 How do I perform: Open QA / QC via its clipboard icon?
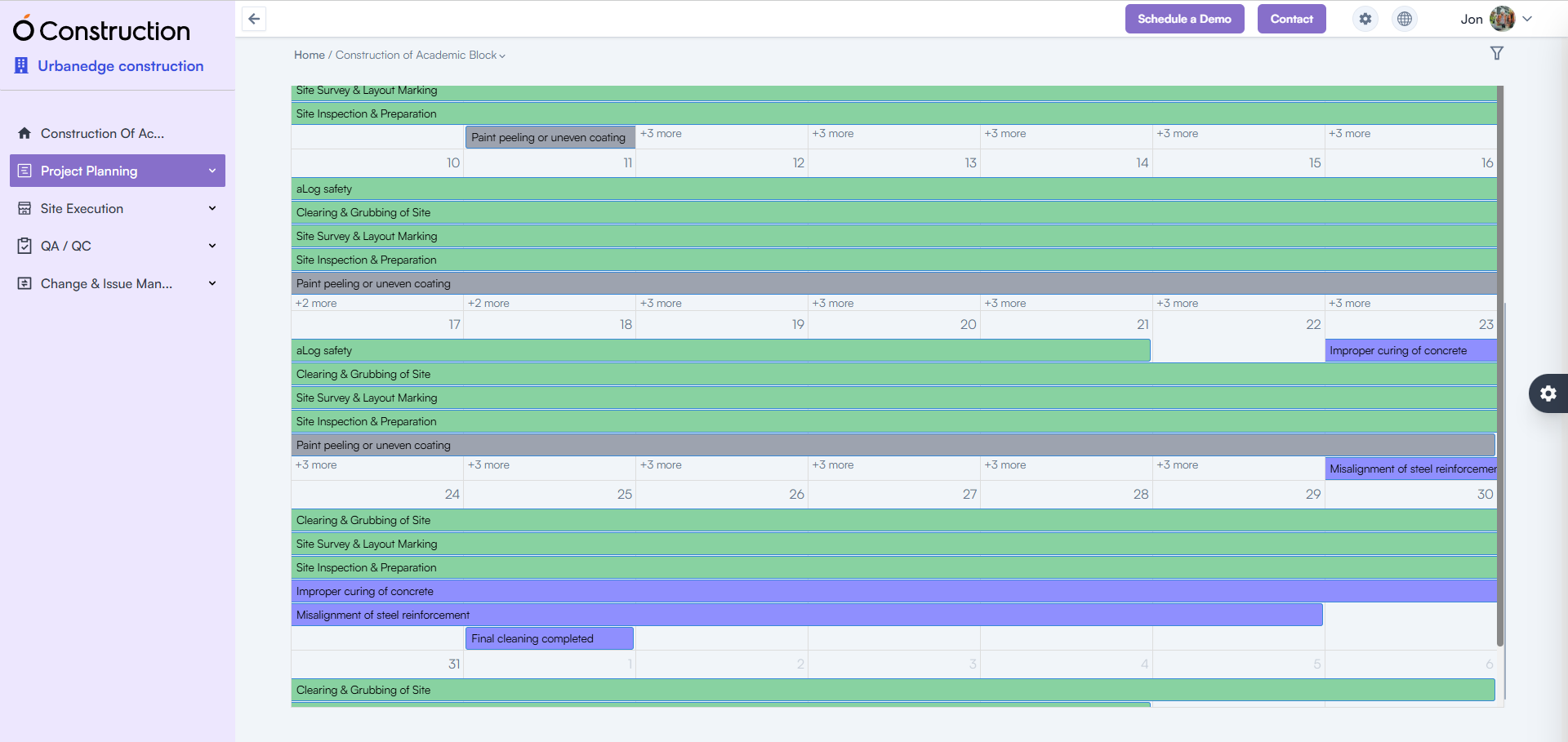24,246
